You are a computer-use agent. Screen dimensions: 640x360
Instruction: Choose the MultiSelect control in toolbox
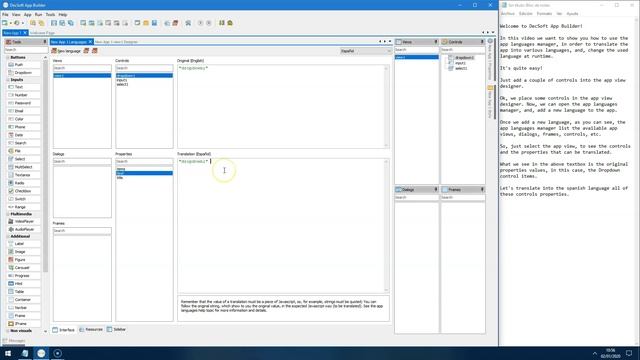click(24, 167)
